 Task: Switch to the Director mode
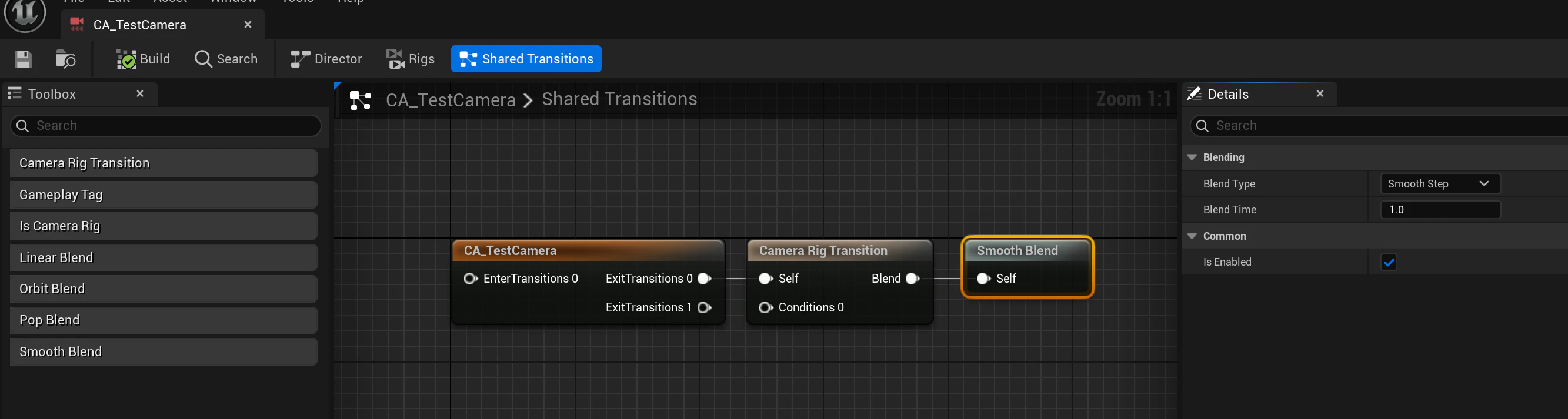coord(326,59)
